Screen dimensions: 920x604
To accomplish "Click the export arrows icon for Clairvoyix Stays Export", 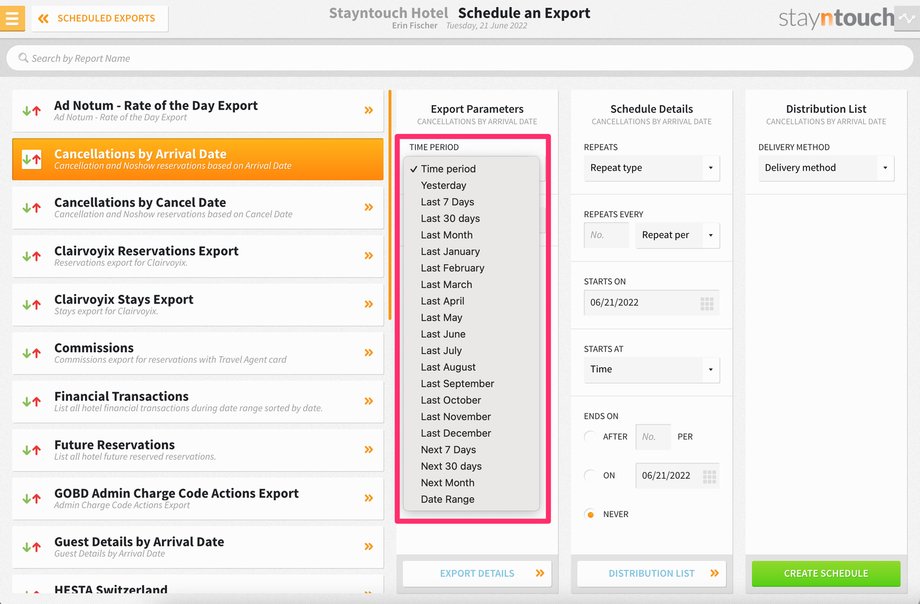I will pos(32,305).
